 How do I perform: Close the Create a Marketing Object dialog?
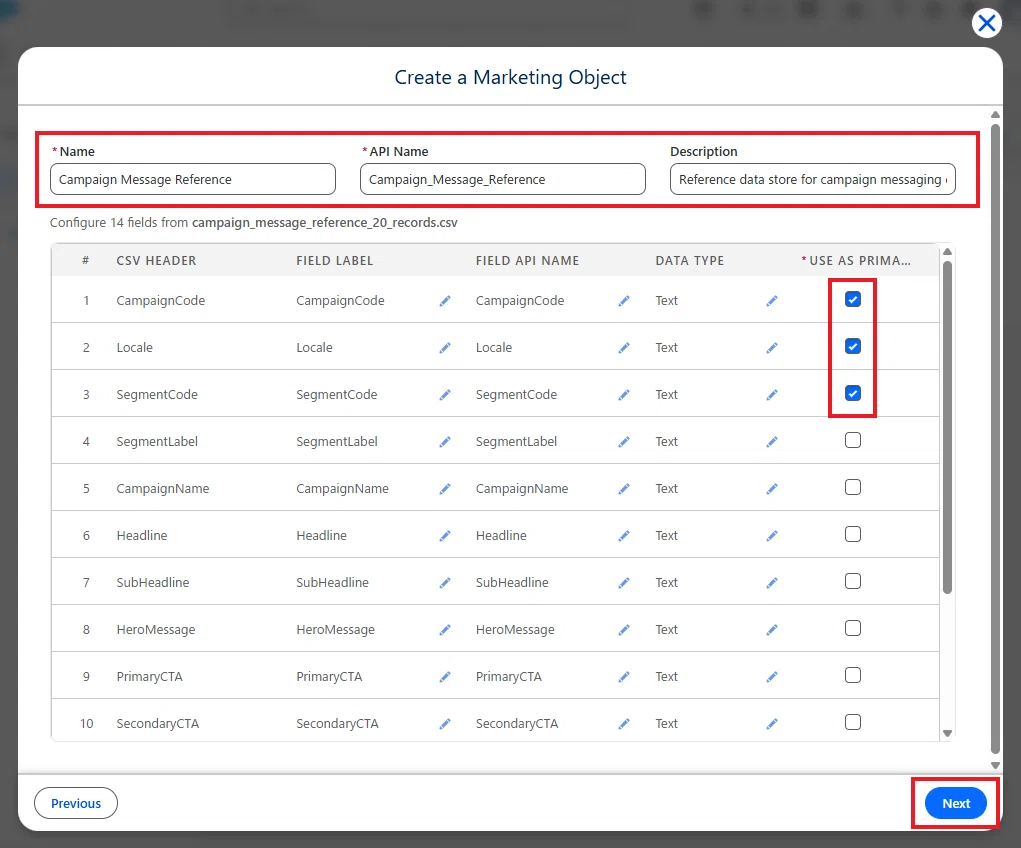(986, 23)
